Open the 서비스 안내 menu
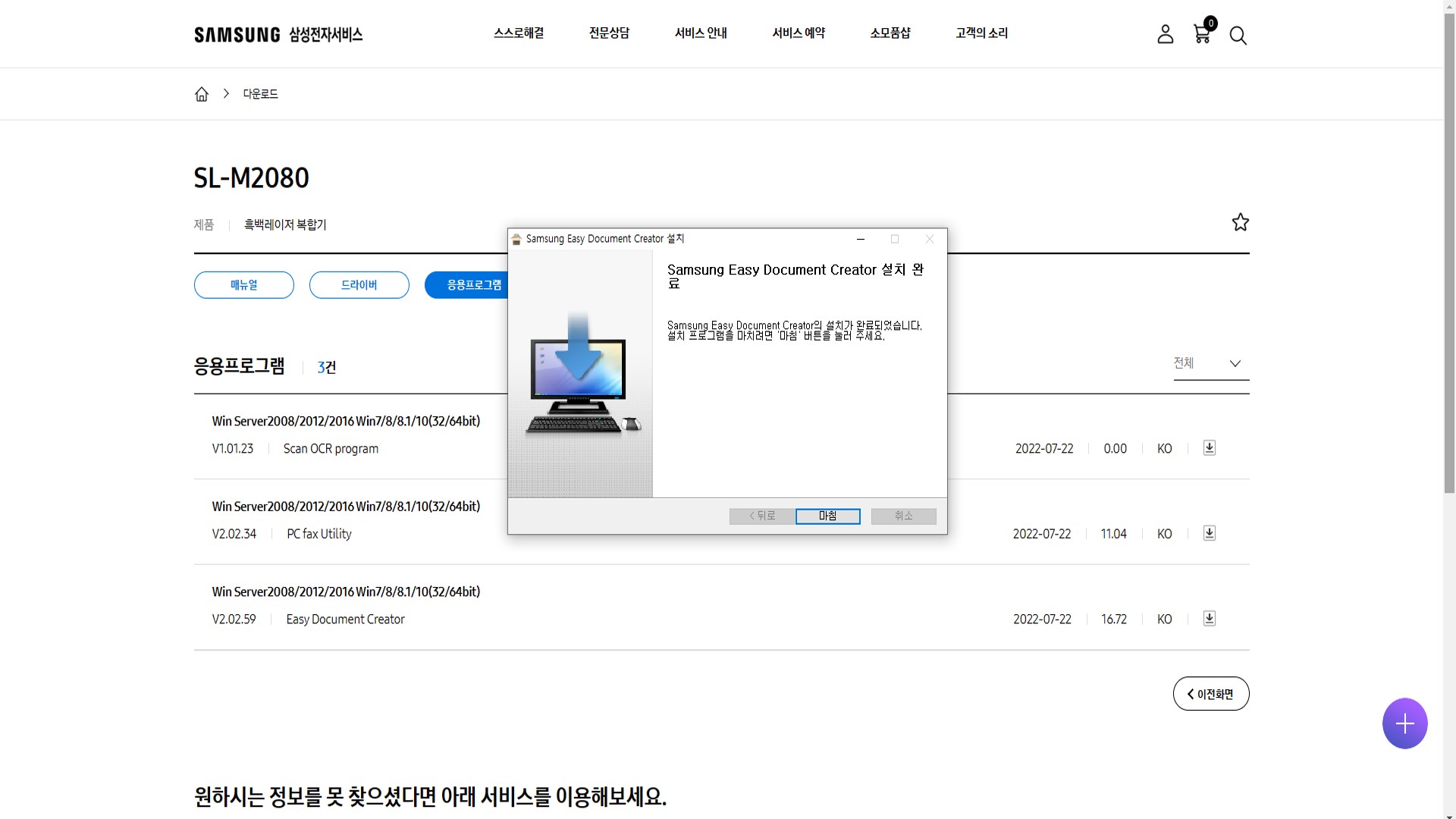1456x819 pixels. pos(701,33)
